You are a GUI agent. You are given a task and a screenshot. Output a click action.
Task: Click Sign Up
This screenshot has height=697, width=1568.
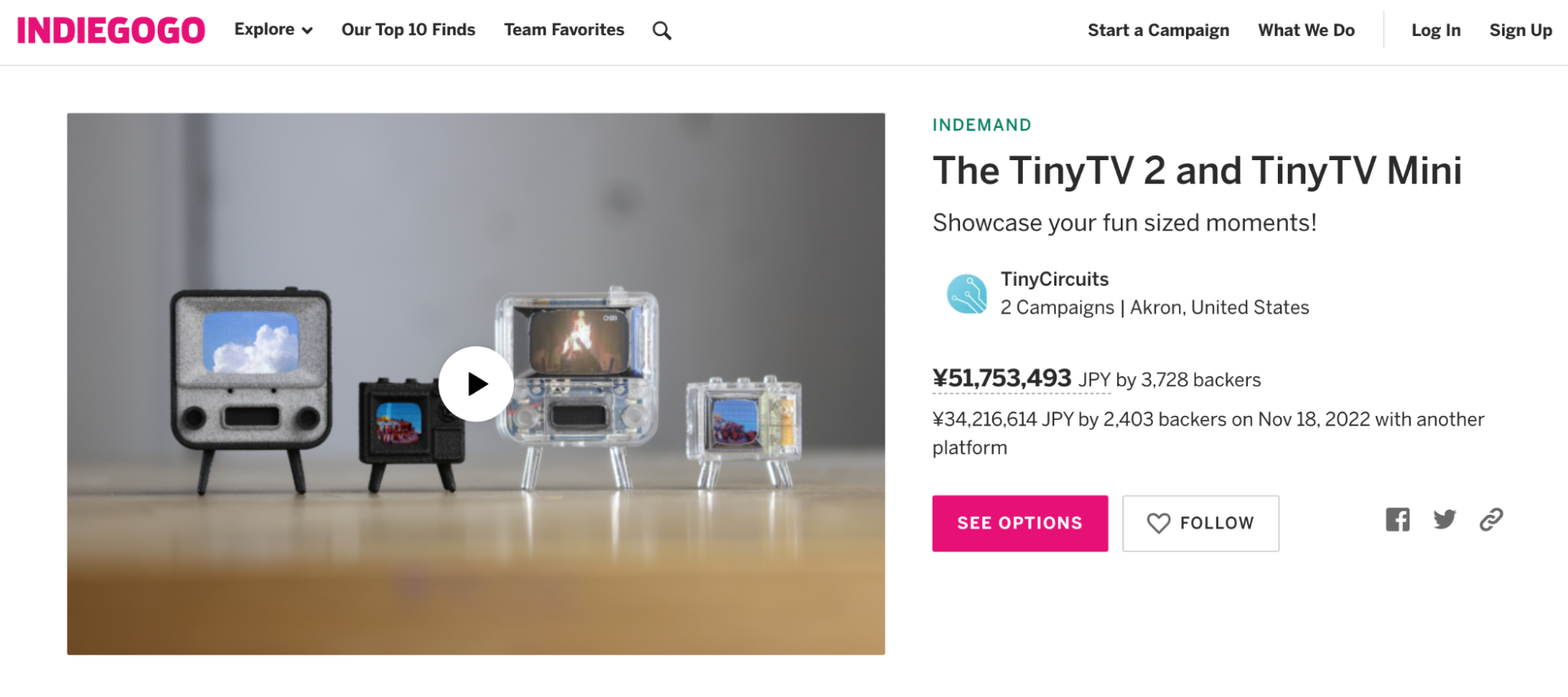point(1520,30)
